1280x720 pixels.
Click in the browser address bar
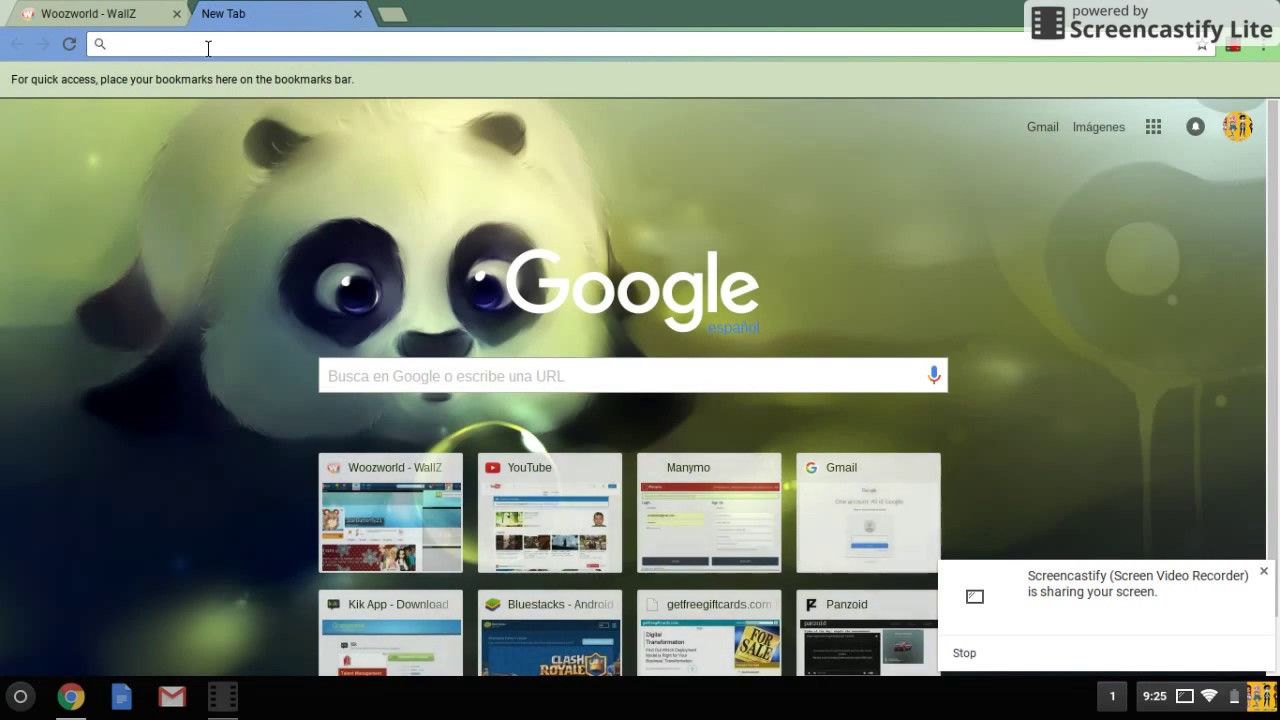tap(650, 44)
